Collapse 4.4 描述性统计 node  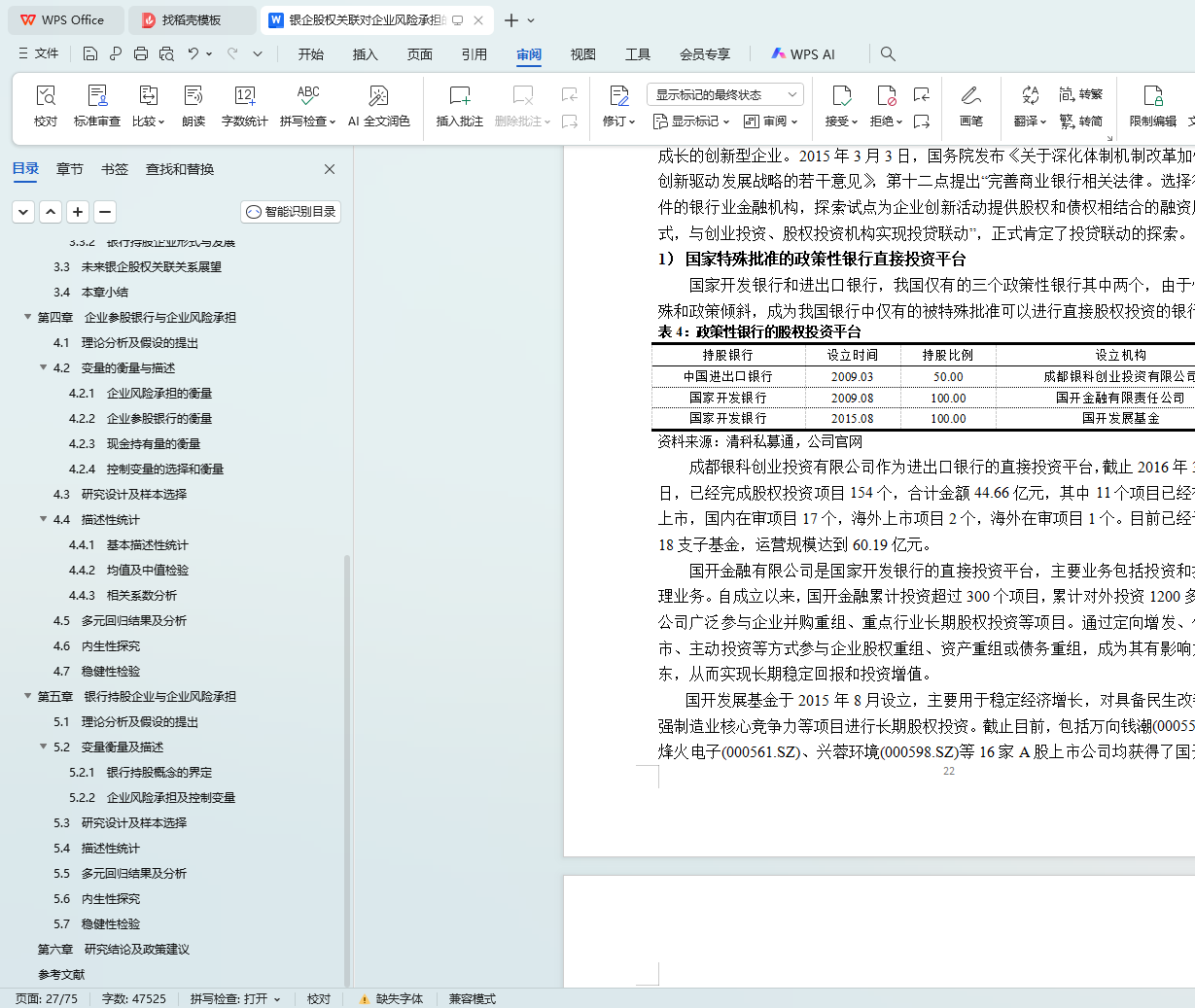click(x=43, y=519)
